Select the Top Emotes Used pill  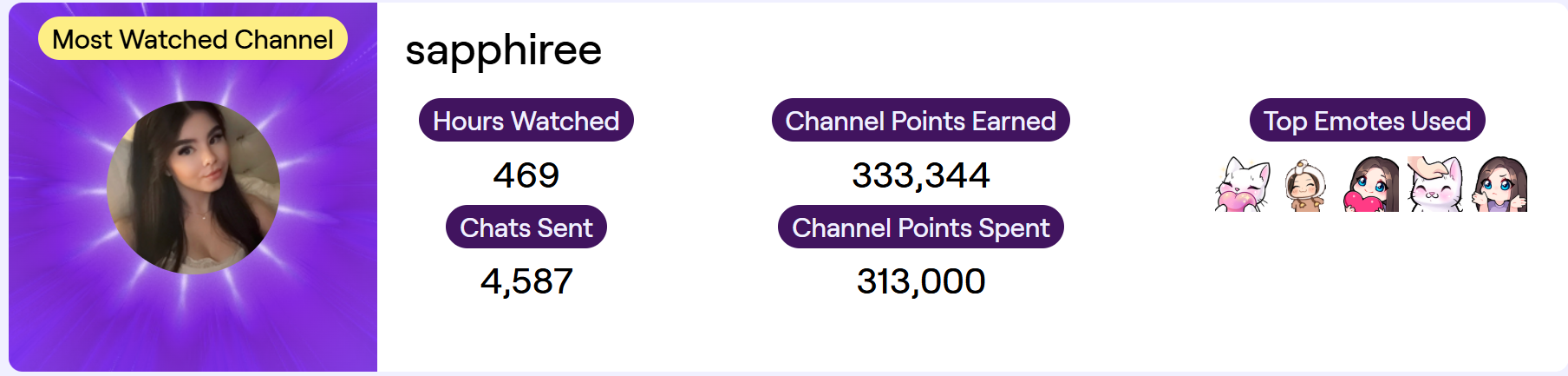(1367, 121)
